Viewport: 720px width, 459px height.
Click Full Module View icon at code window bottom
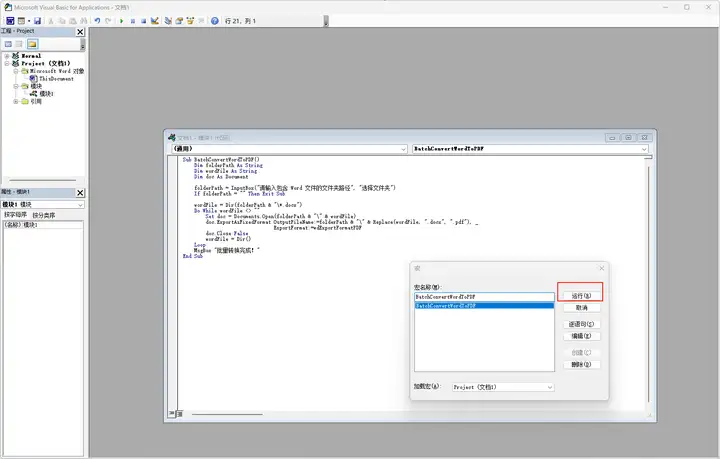tap(180, 414)
